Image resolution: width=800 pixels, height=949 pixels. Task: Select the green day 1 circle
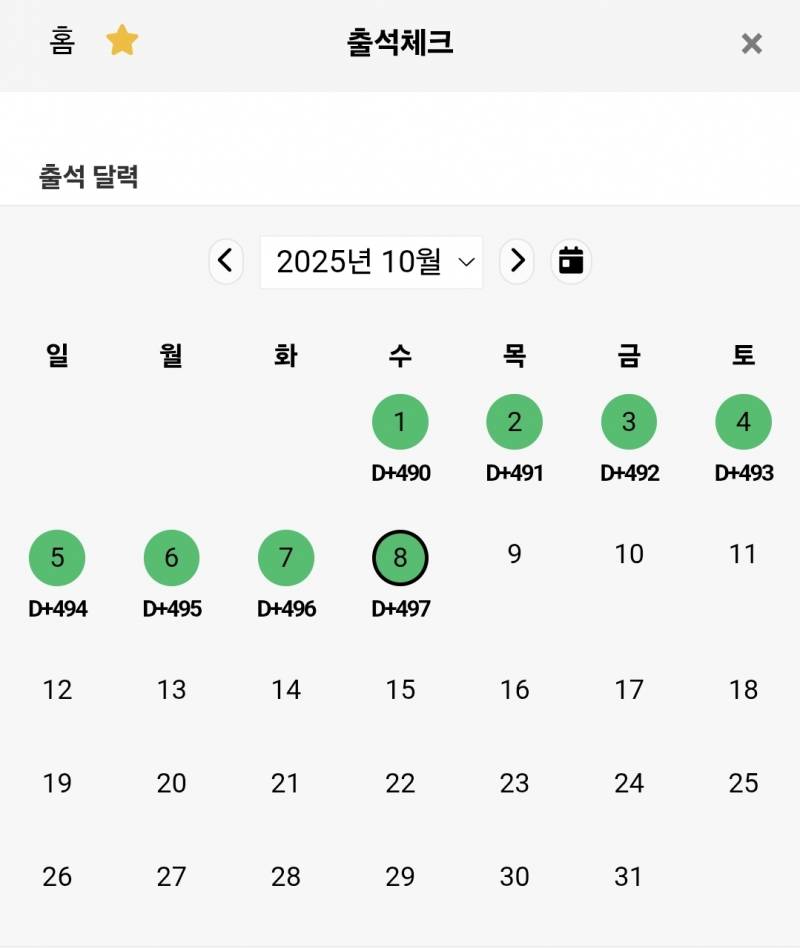[x=400, y=422]
